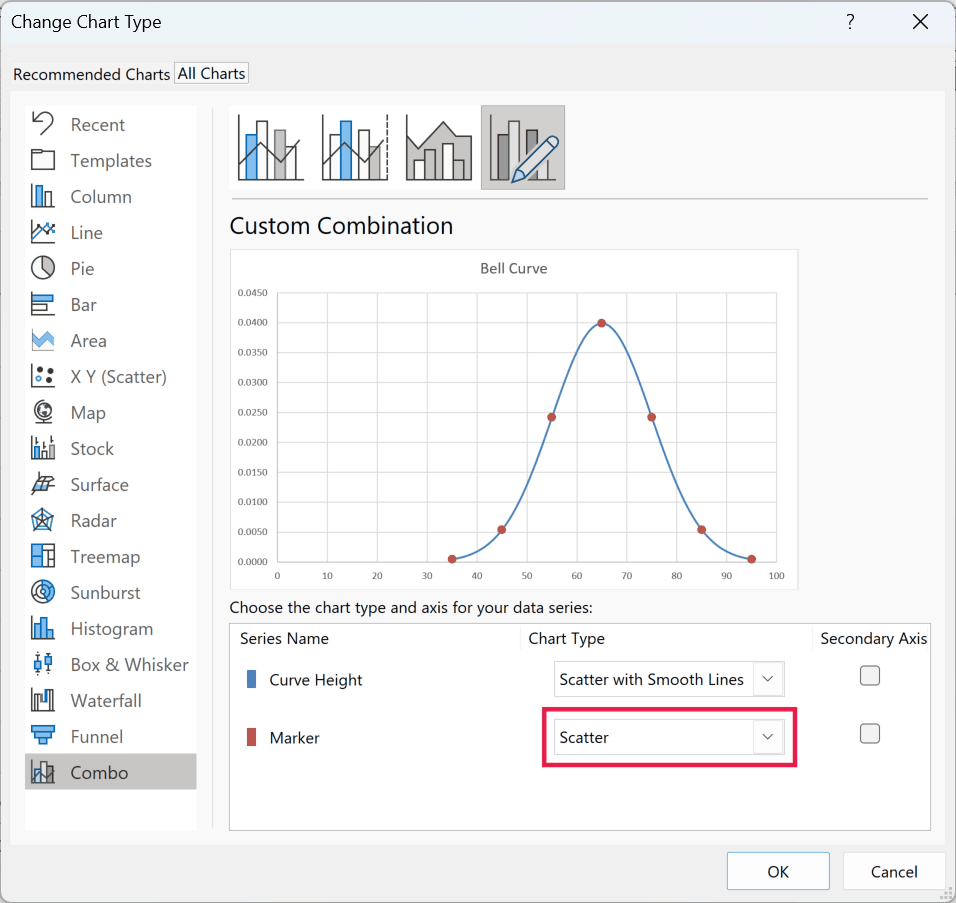This screenshot has width=956, height=903.
Task: Select the X Y Scatter chart icon
Action: point(43,376)
